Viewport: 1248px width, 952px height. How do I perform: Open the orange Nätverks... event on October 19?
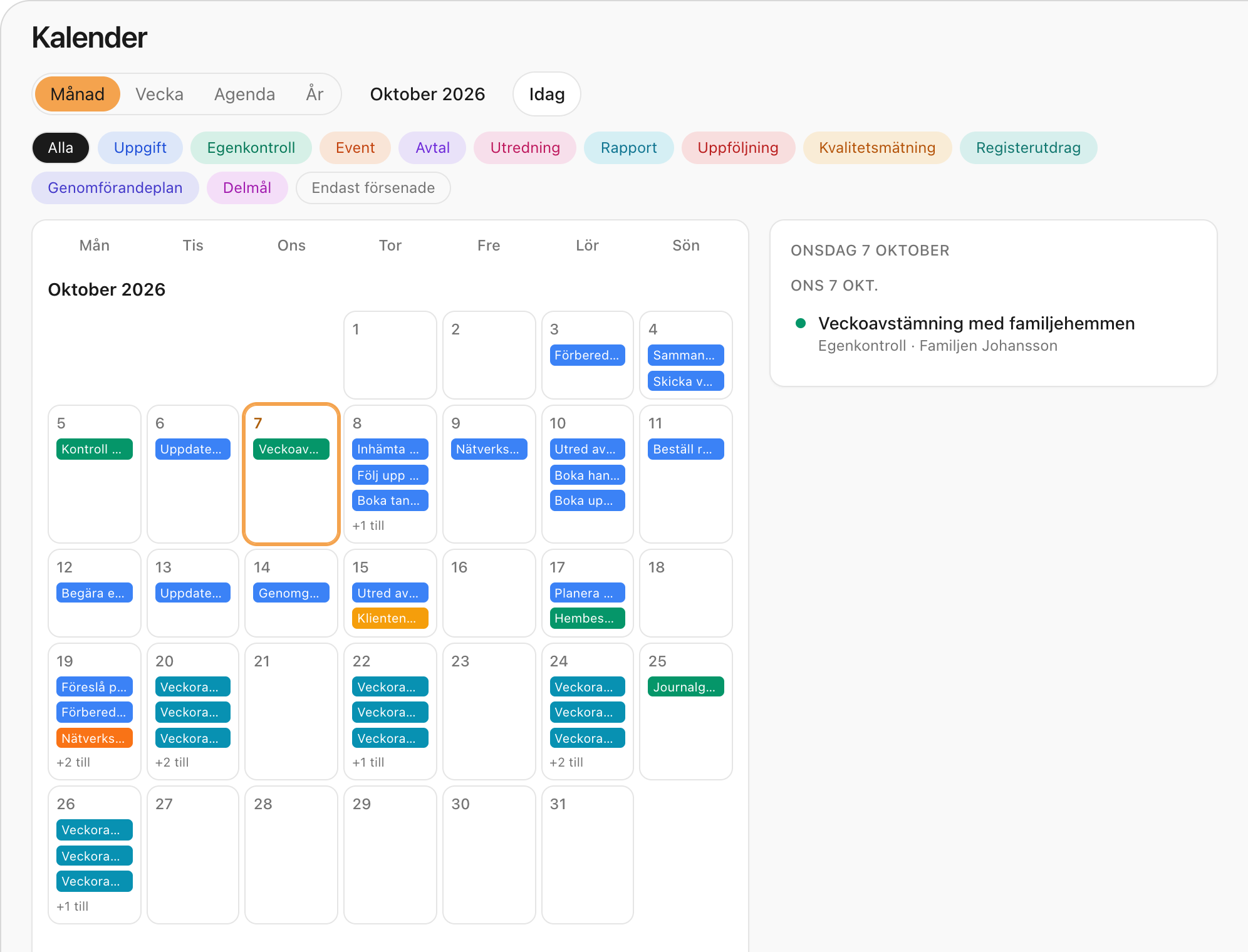click(95, 738)
